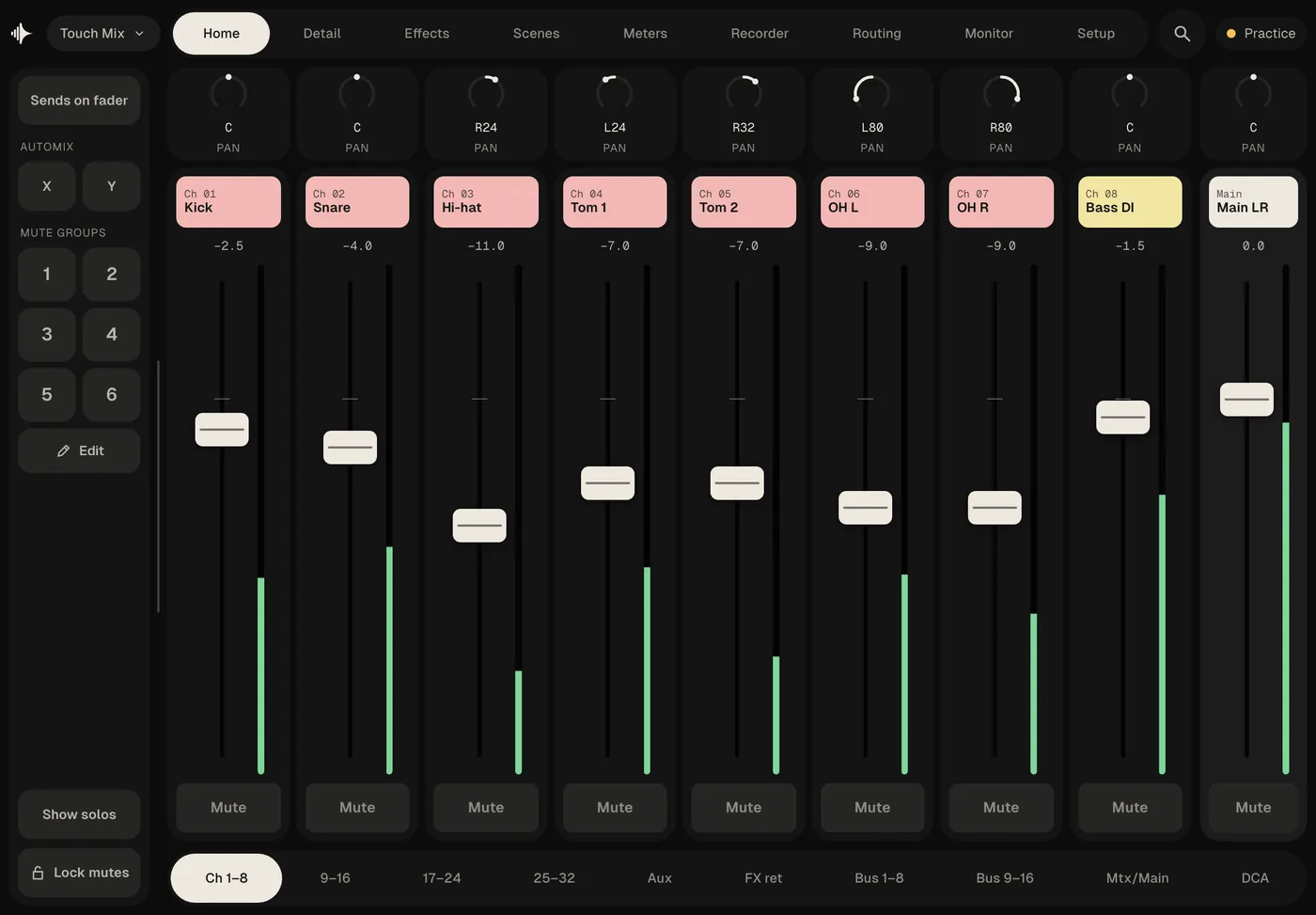Click the Tom 2 pan knob
Image resolution: width=1316 pixels, height=915 pixels.
coord(744,92)
